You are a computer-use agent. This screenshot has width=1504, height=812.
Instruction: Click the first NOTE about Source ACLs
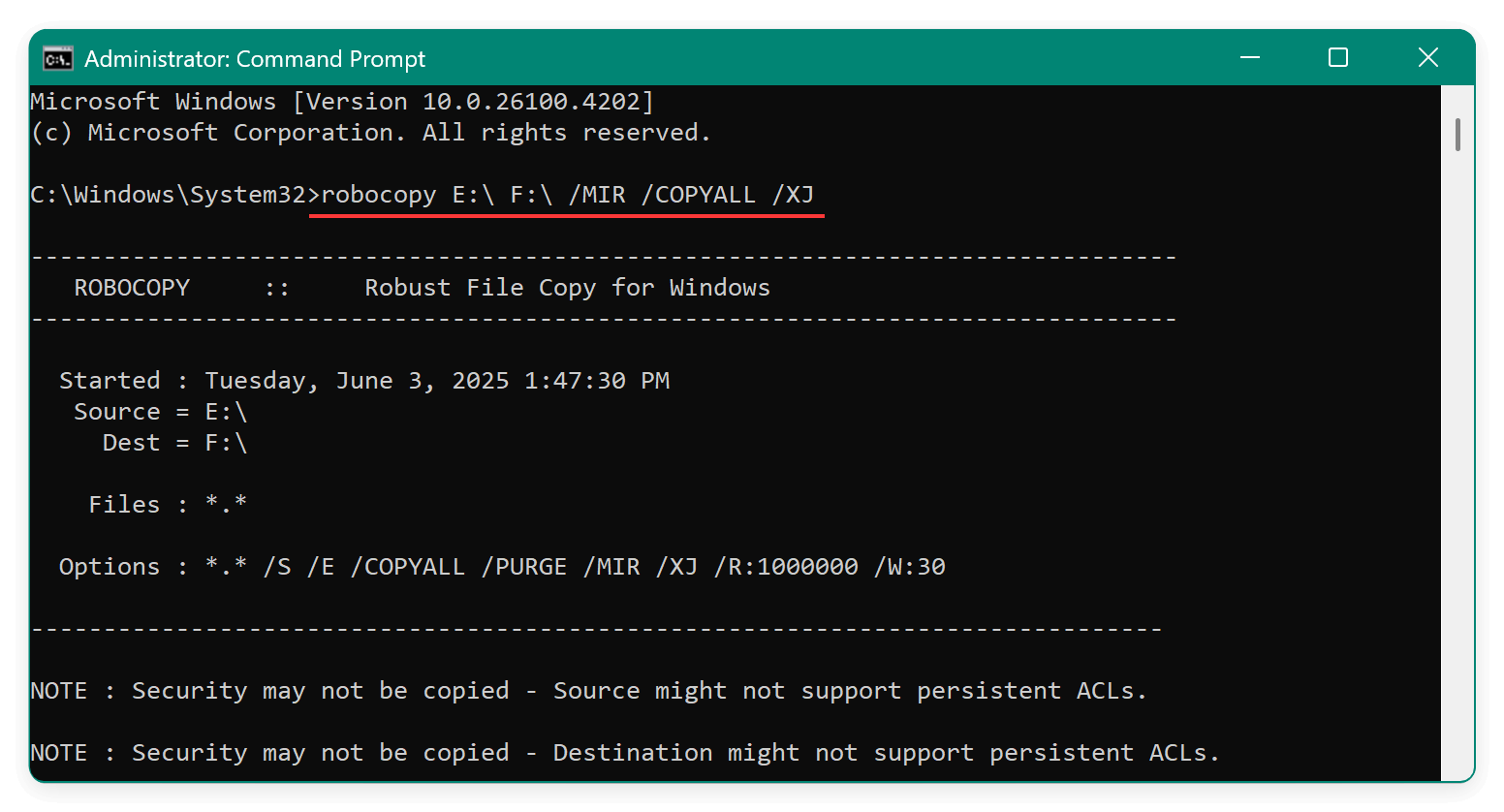tap(587, 690)
